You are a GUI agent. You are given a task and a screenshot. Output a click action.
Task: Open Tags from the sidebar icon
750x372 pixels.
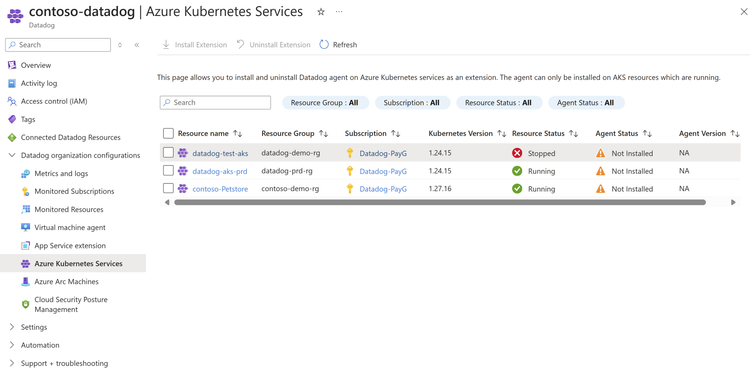click(12, 119)
